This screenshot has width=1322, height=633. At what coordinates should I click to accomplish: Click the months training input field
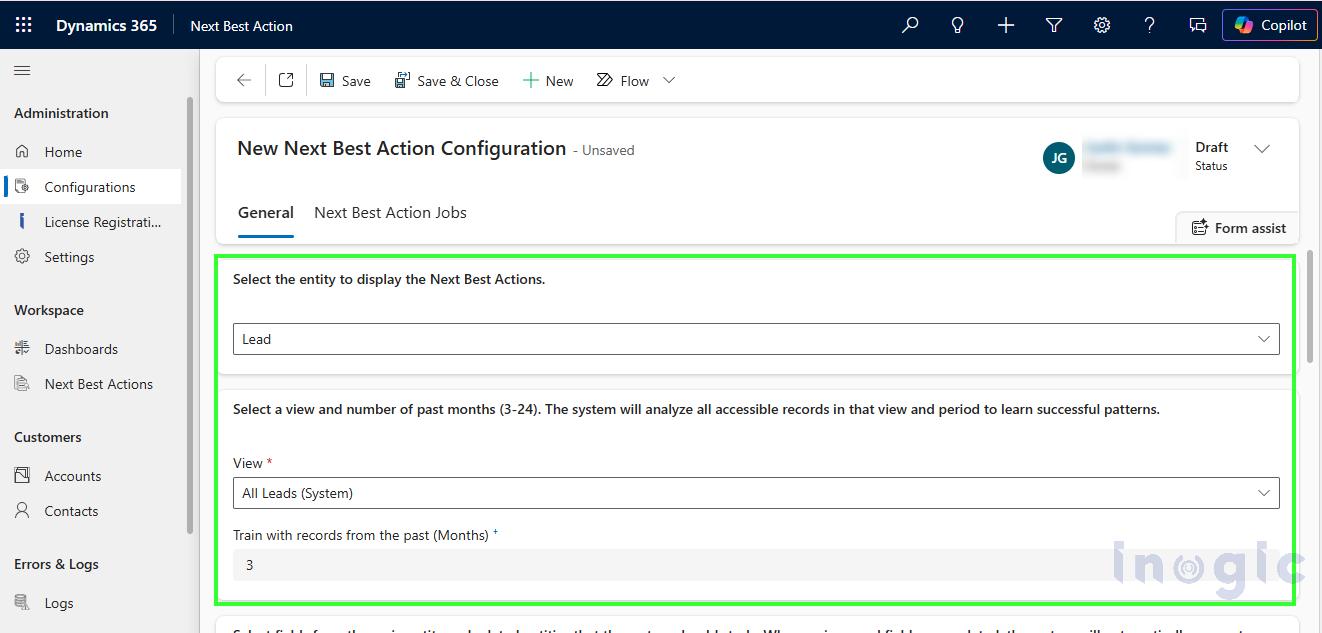670,565
